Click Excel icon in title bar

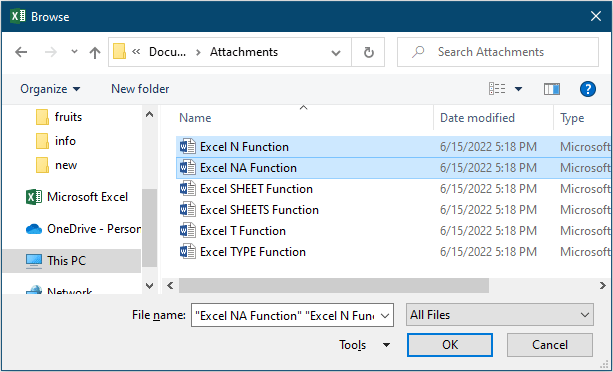[18, 16]
